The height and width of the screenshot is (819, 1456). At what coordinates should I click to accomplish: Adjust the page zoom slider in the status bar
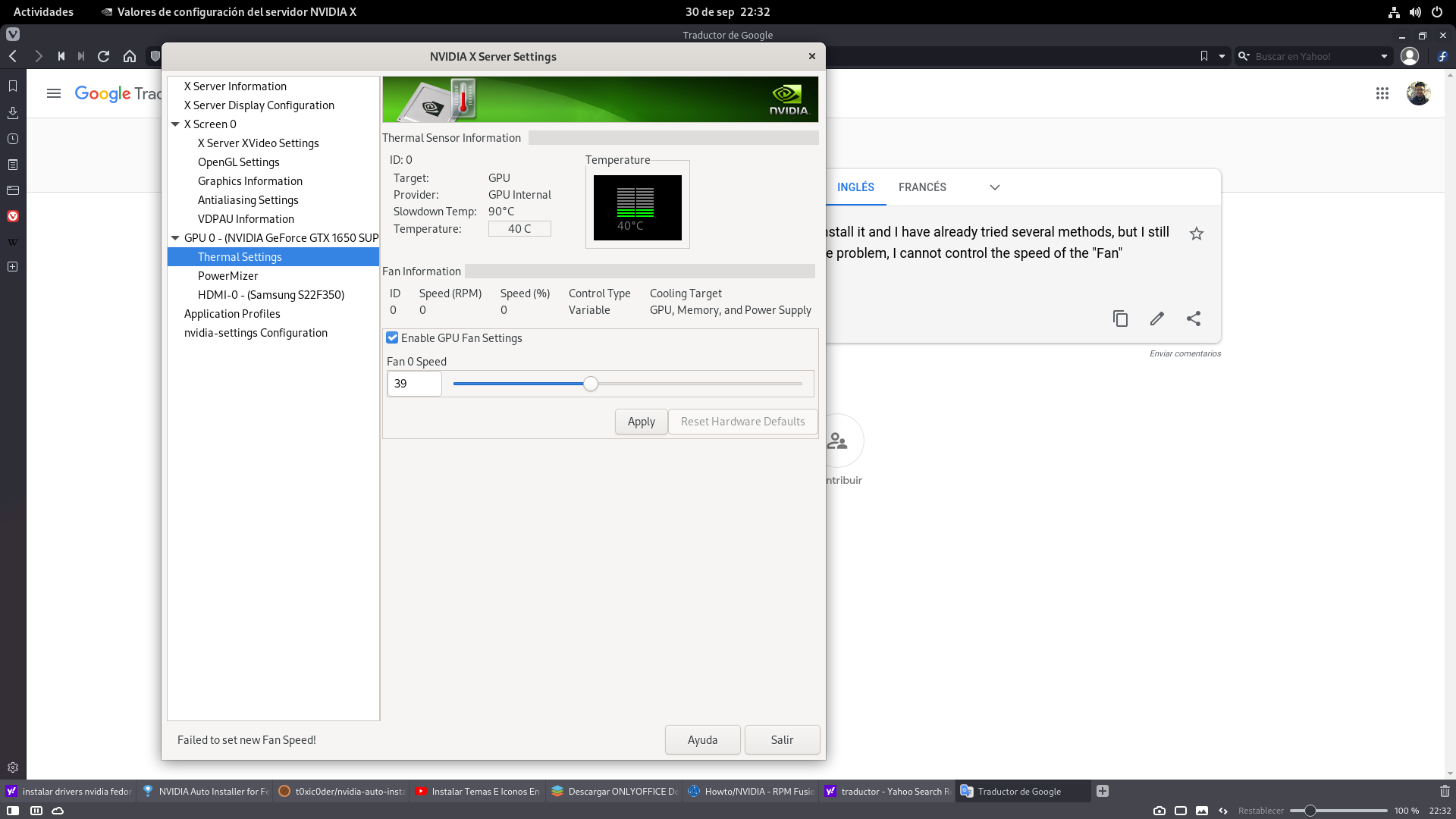(1310, 811)
